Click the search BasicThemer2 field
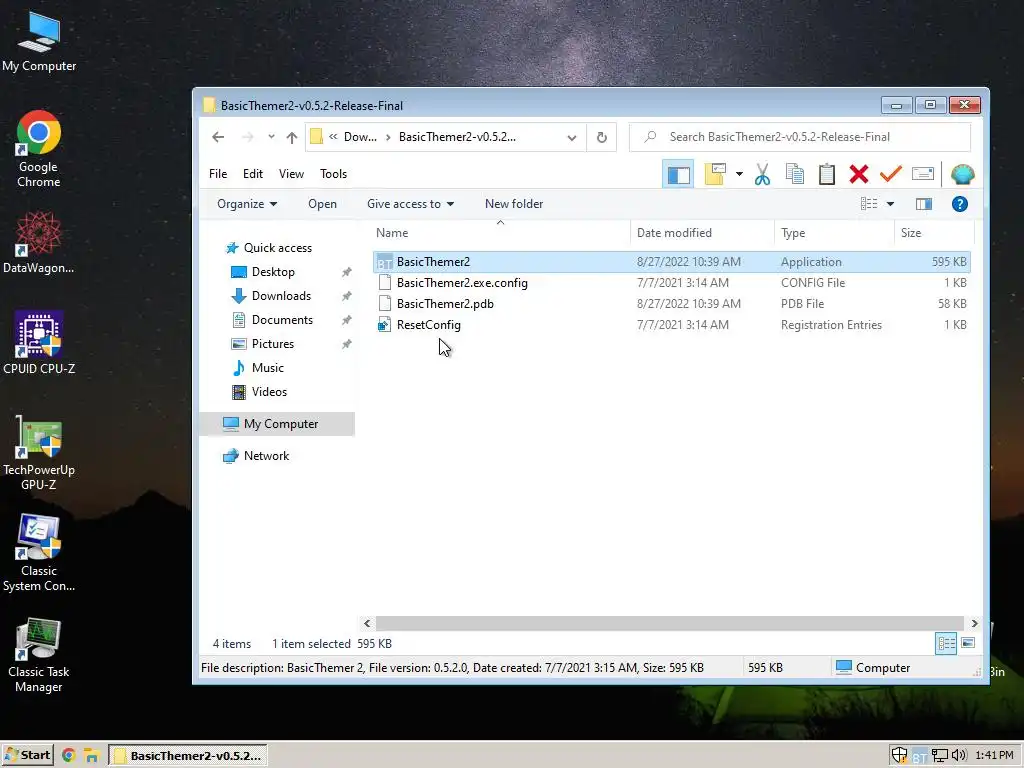 [799, 137]
